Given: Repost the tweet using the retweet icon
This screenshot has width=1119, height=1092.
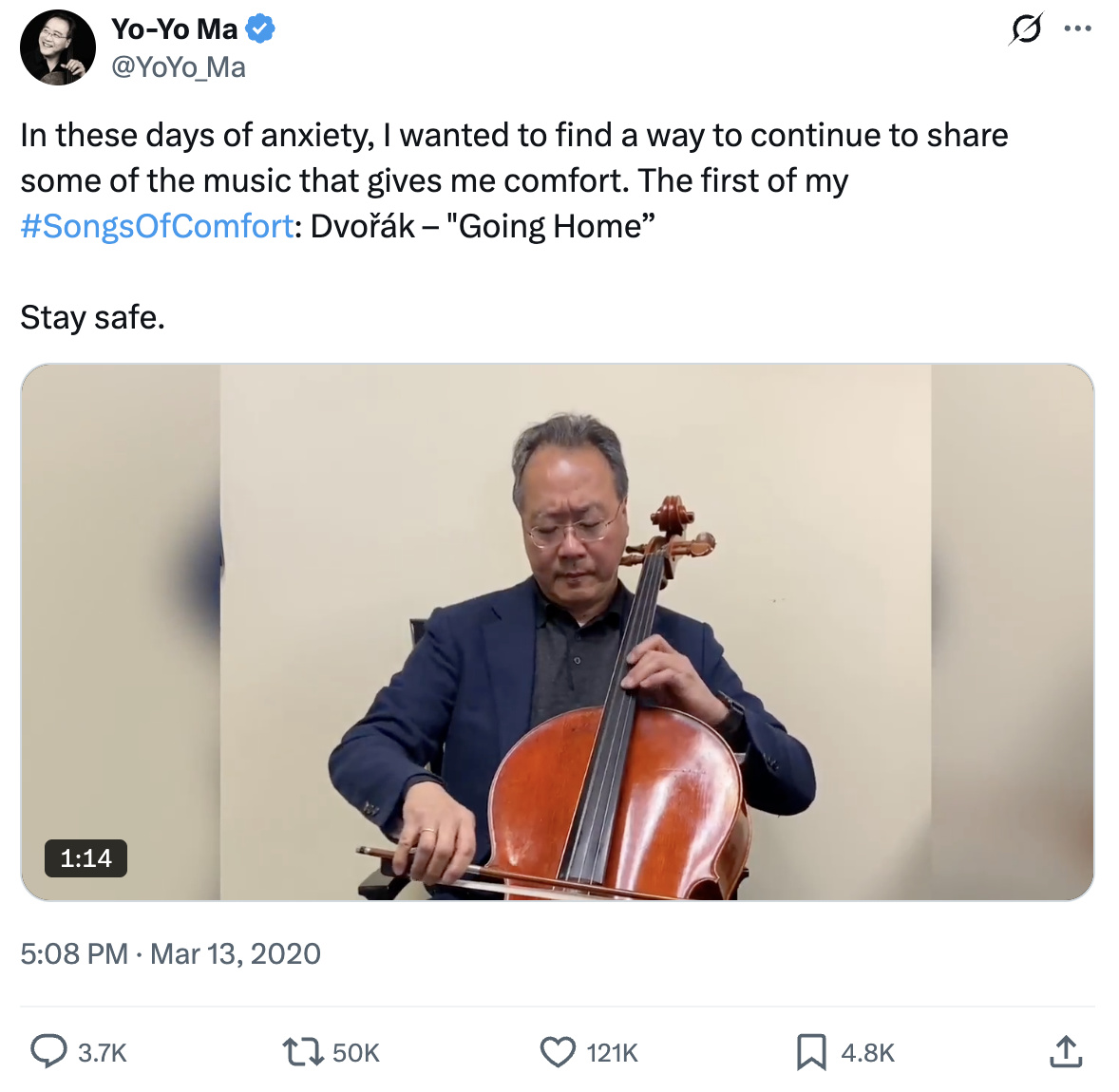Looking at the screenshot, I should click(x=303, y=1052).
